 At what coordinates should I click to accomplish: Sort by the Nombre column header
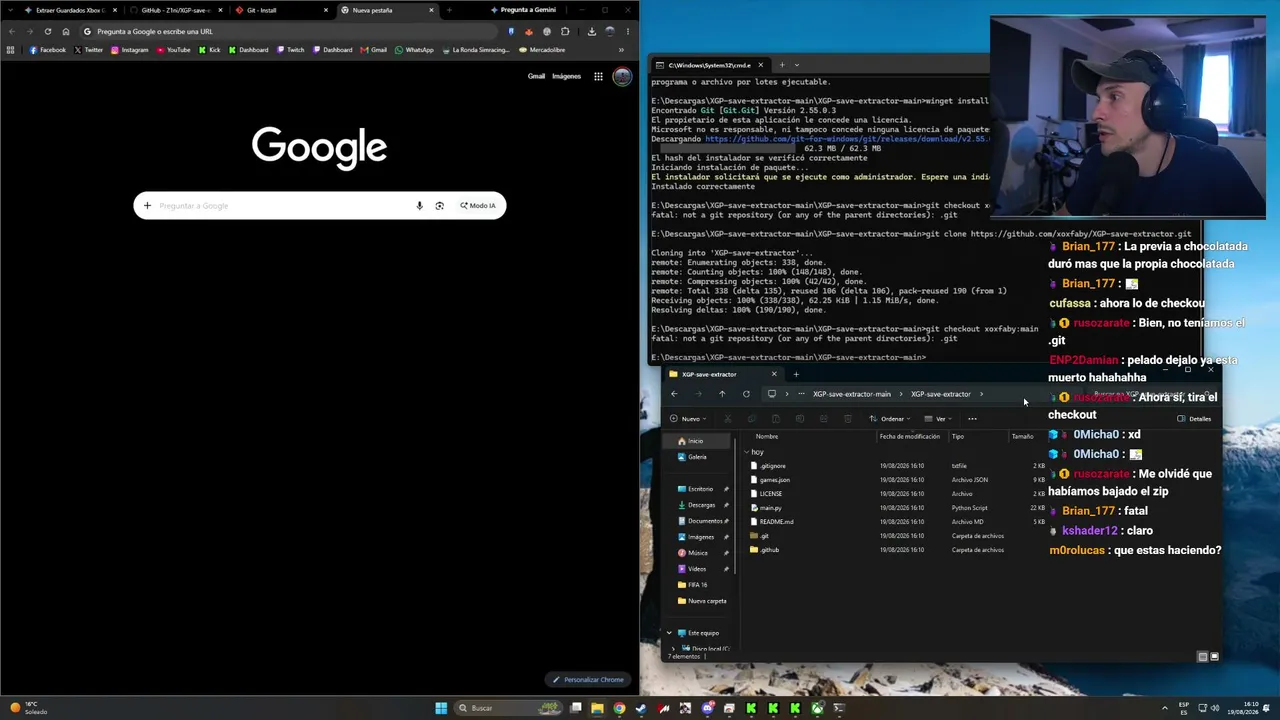point(767,437)
